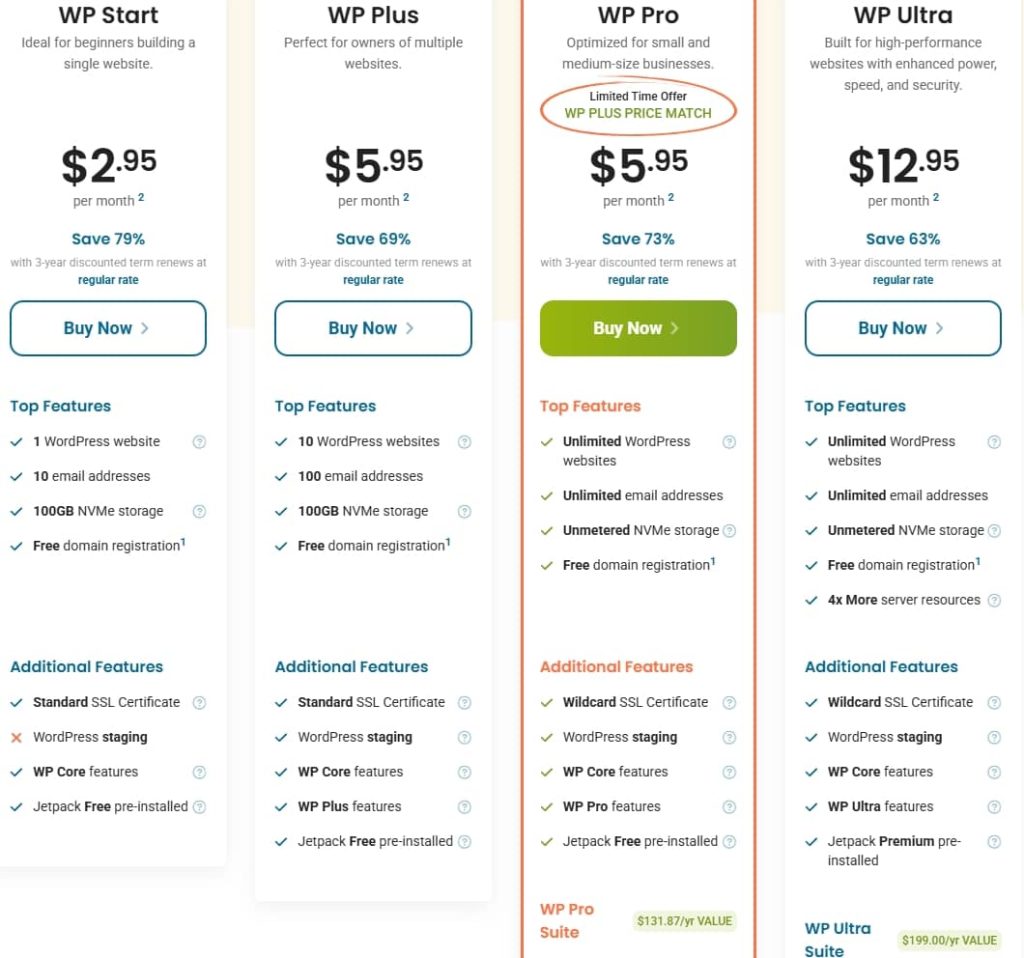Click help icon next to WP Ultra features
1024x958 pixels.
(994, 807)
